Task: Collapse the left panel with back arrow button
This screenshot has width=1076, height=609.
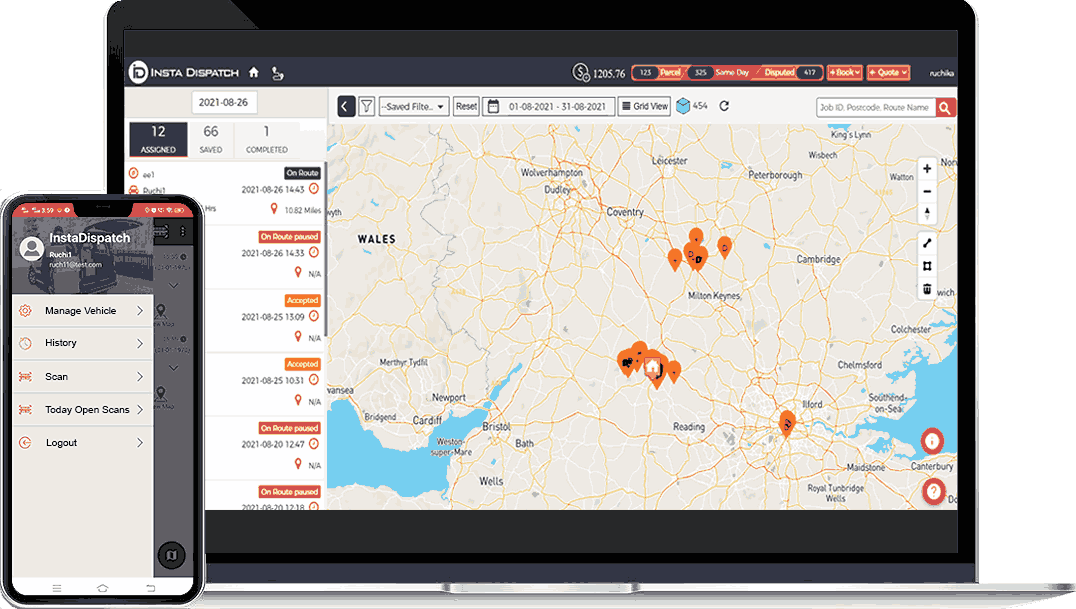Action: (346, 106)
